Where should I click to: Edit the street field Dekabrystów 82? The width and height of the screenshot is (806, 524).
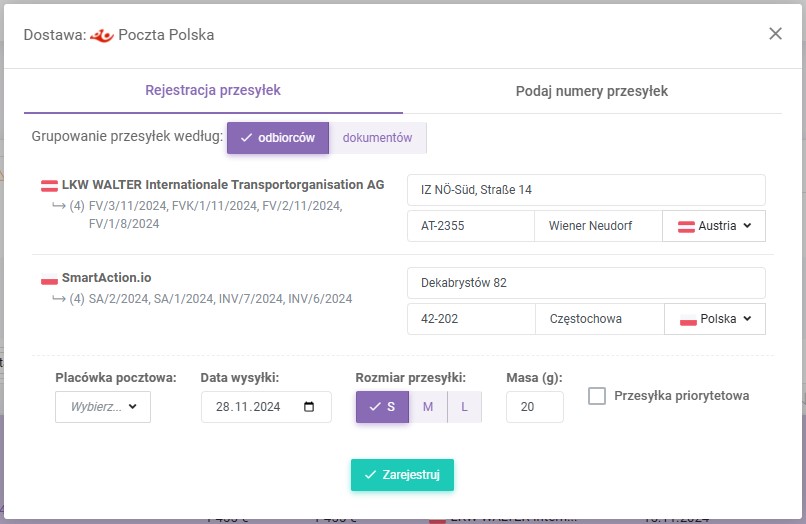[x=586, y=283]
